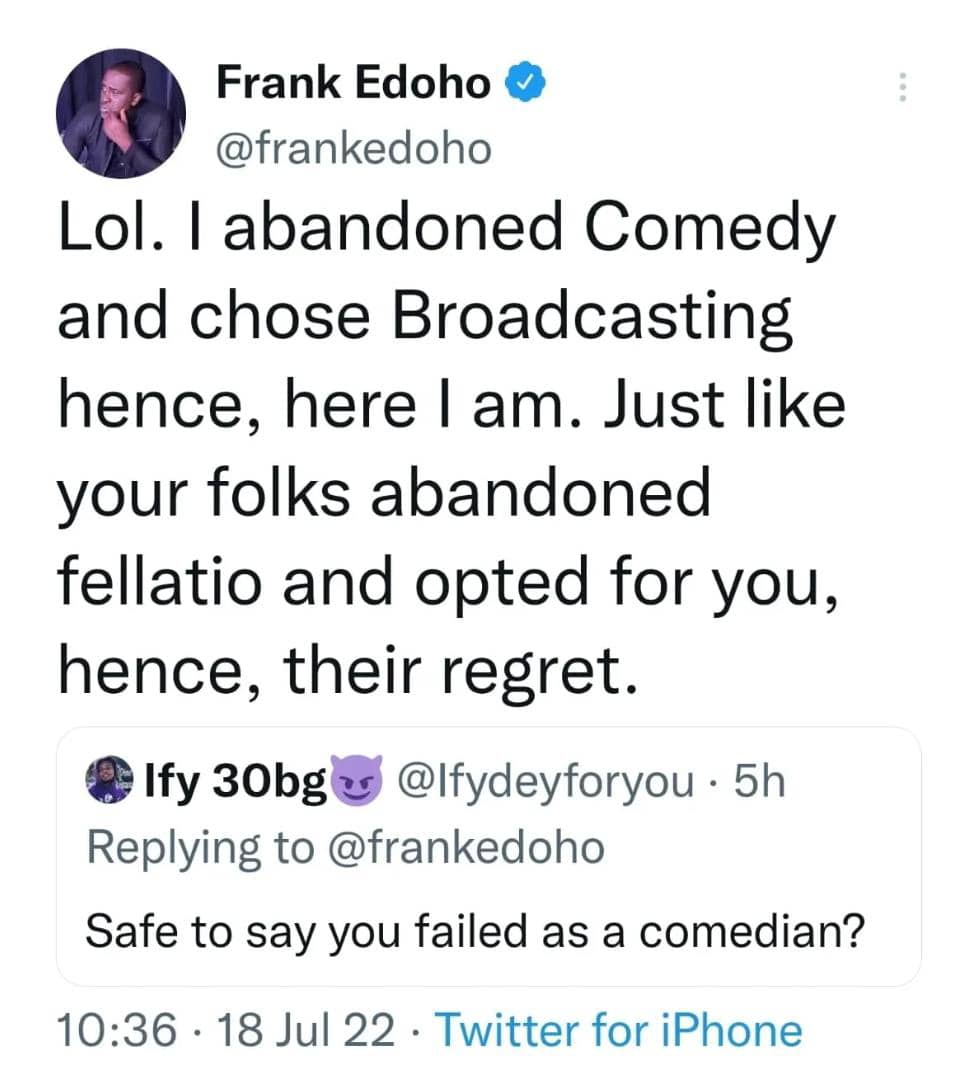Click the word Broadcasting in tweet

(592, 317)
